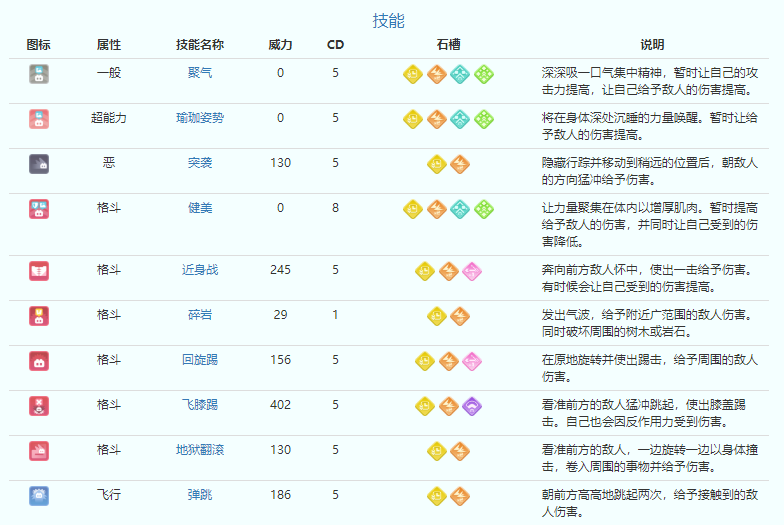
Task: Click the 威力 column header
Action: point(280,45)
